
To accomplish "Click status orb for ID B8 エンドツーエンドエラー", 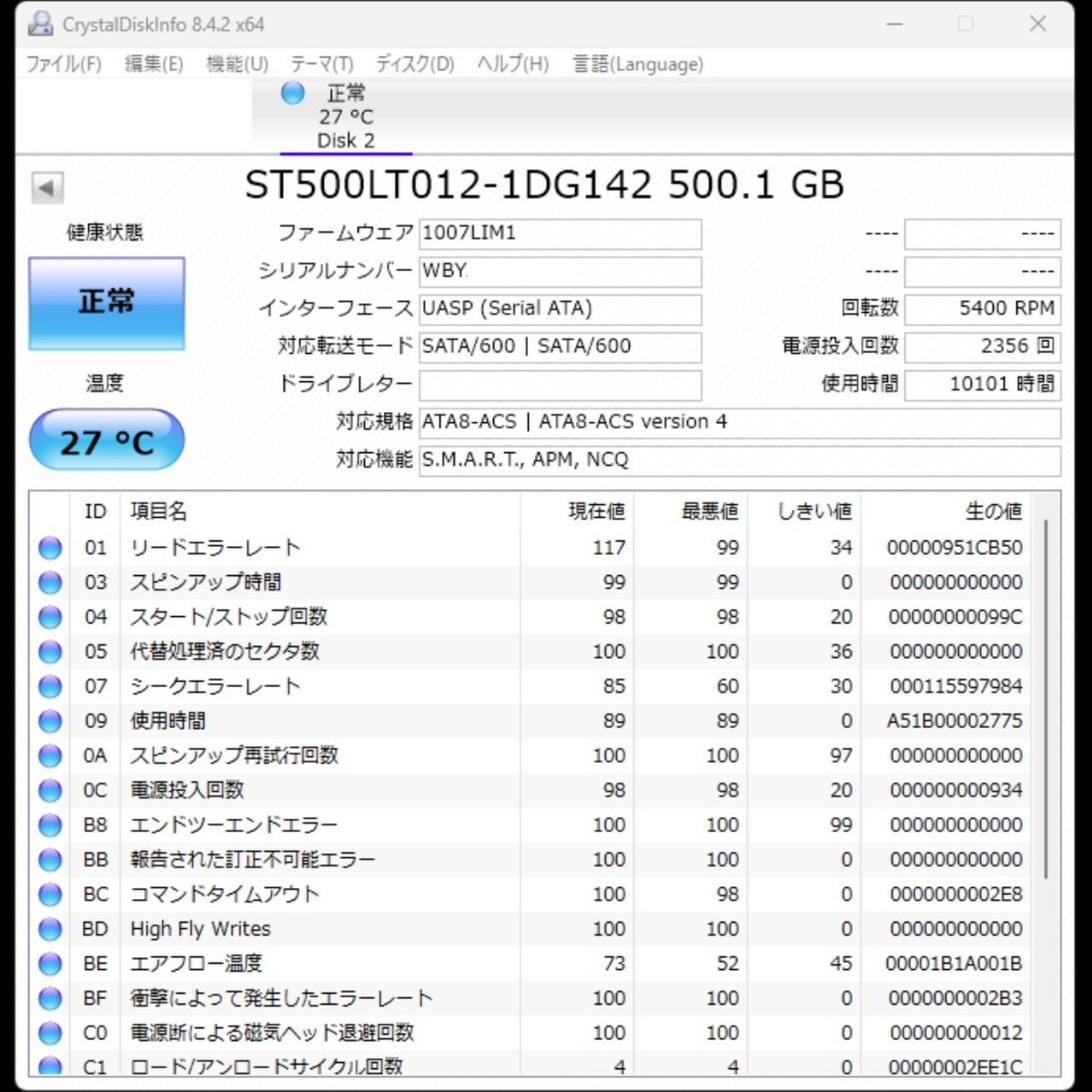I will pos(50,825).
